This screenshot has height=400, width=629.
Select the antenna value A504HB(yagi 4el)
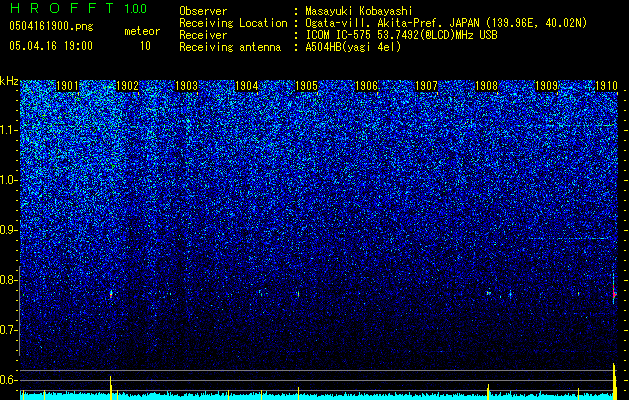point(353,47)
